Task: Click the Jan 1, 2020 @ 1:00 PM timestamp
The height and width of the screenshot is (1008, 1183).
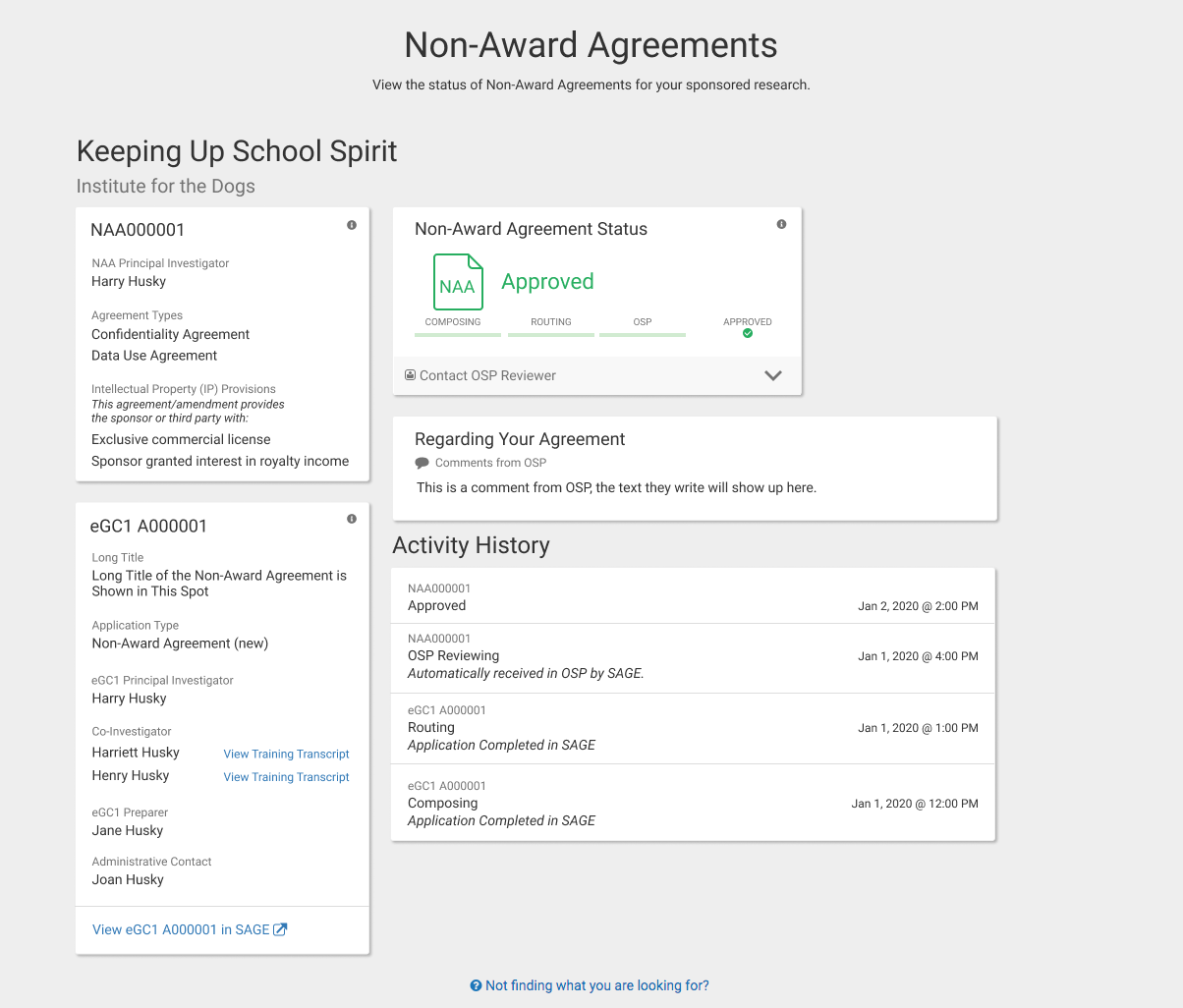Action: pos(918,728)
